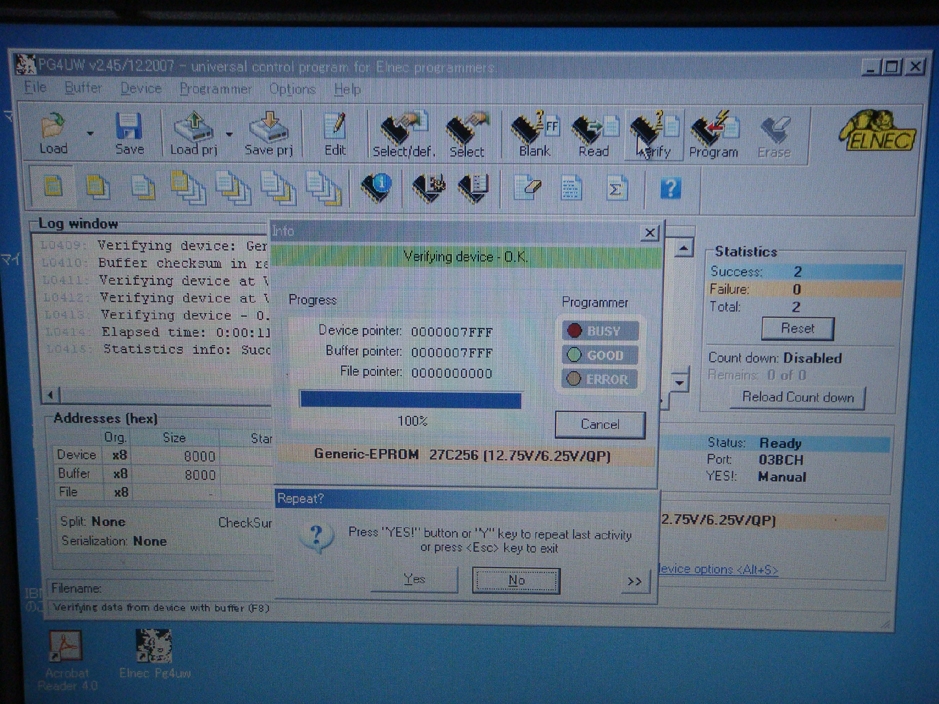Click the Failure count in Statistics

pyautogui.click(x=796, y=290)
